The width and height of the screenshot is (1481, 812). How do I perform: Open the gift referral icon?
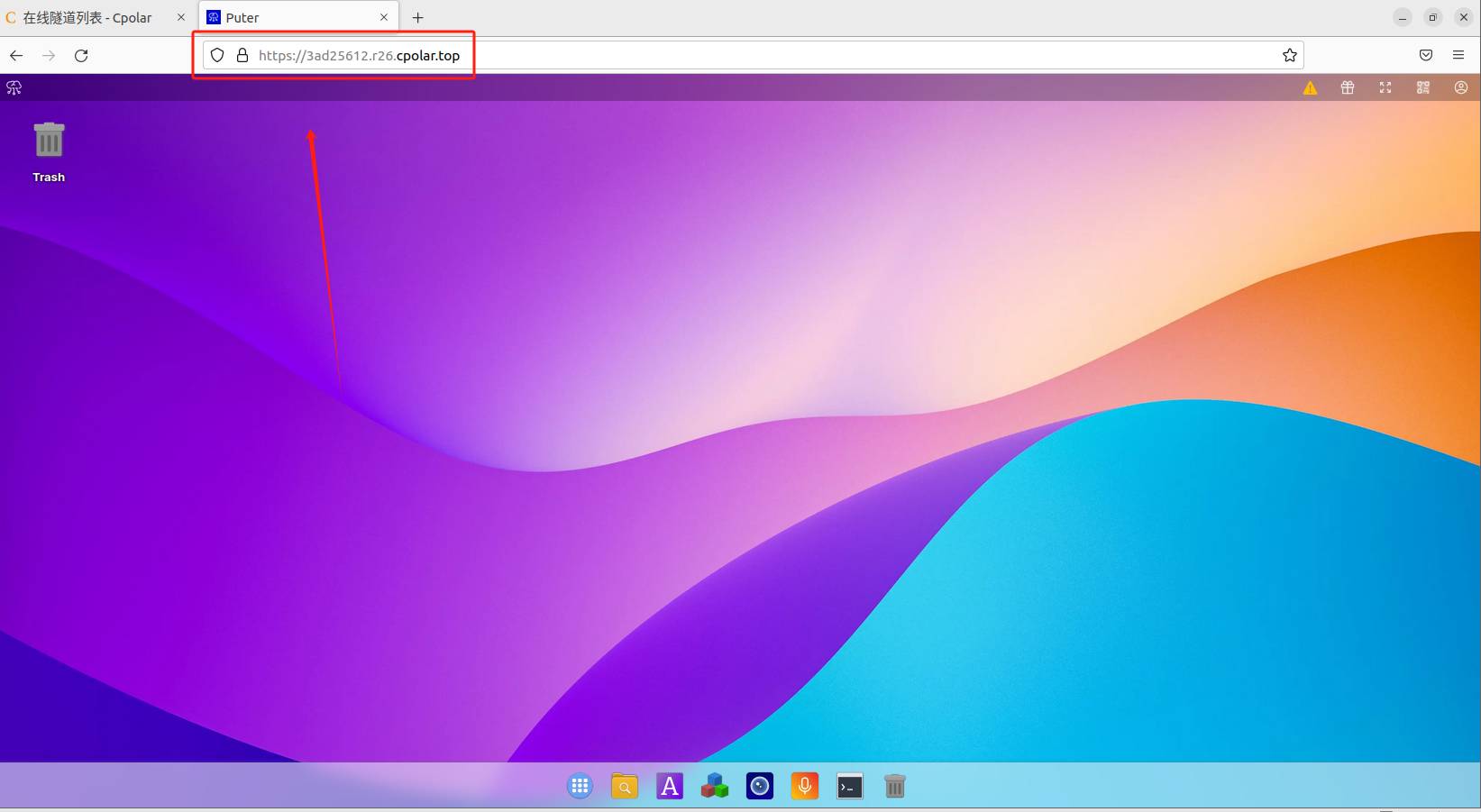tap(1348, 87)
